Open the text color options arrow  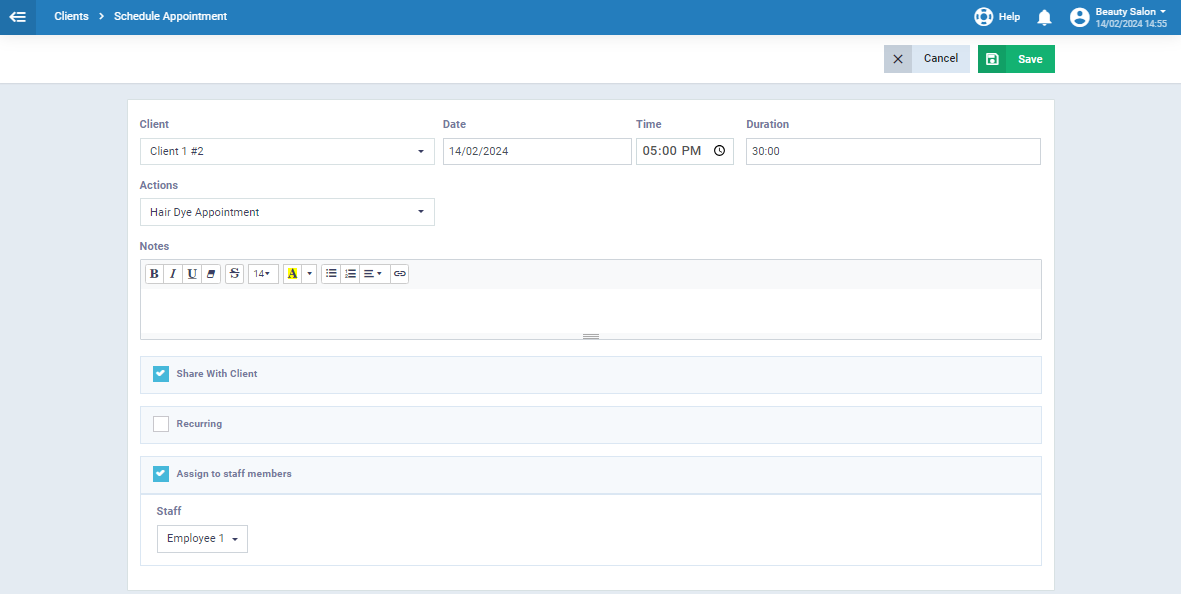[310, 274]
